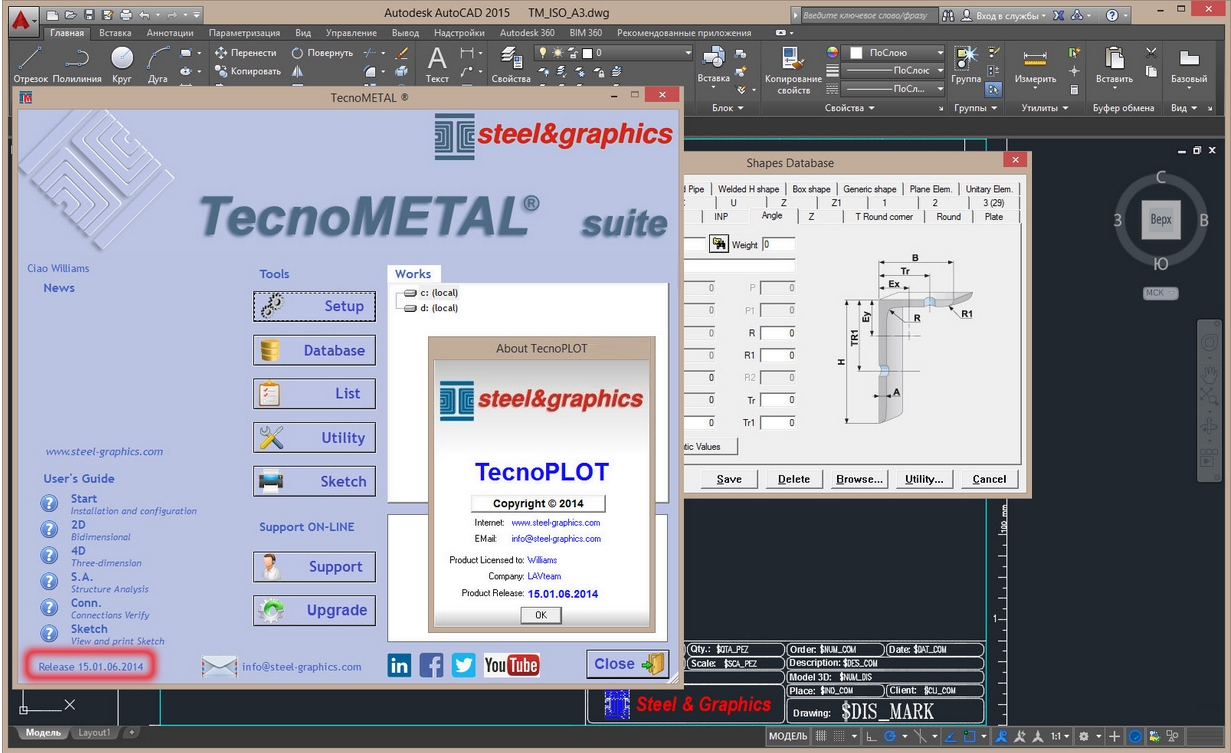Click the Sketch button in TecnoMETAL Tools

pyautogui.click(x=314, y=481)
